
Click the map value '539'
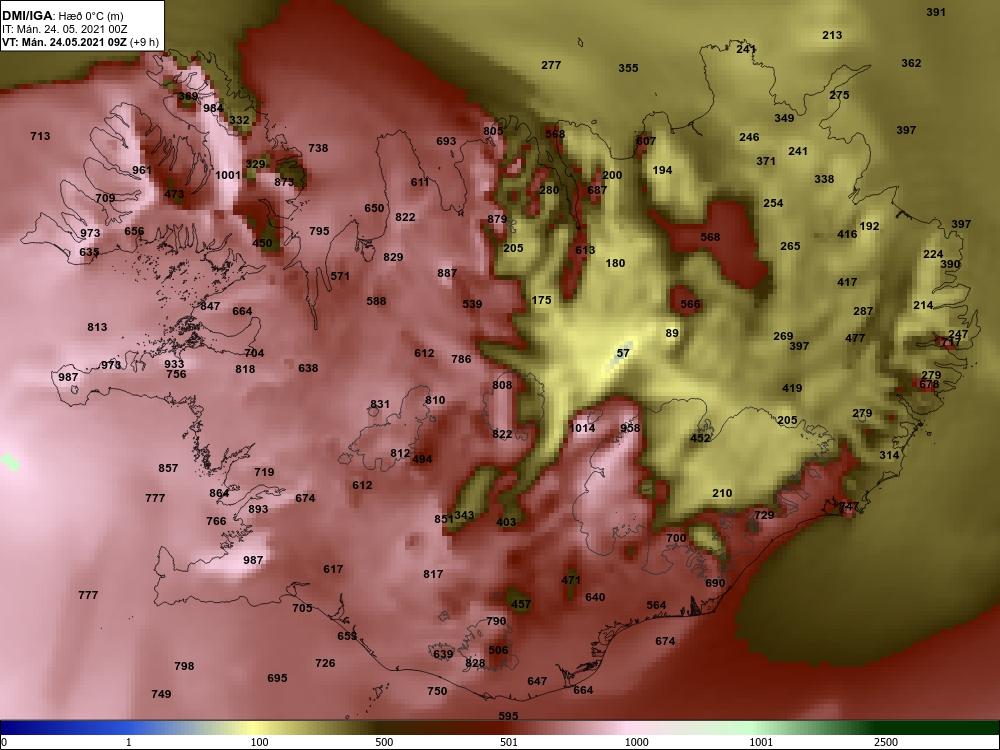click(472, 304)
